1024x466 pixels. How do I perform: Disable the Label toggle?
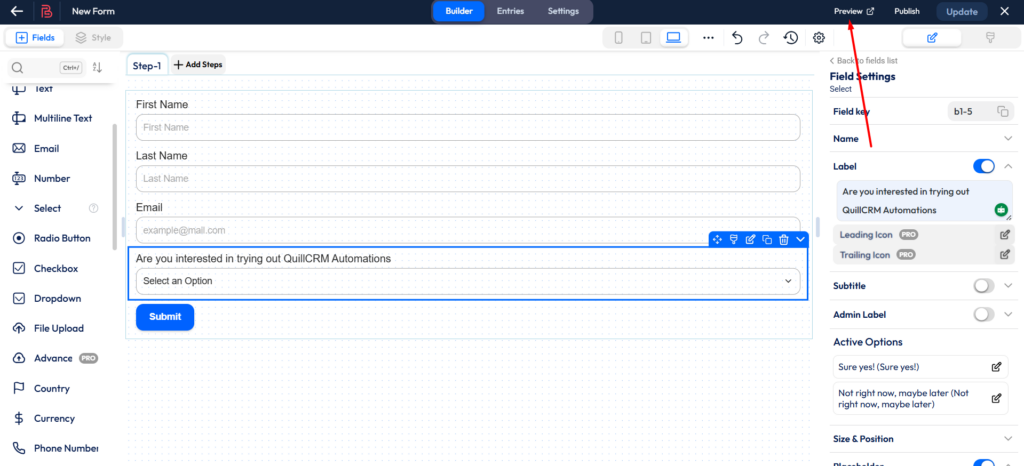pos(984,166)
